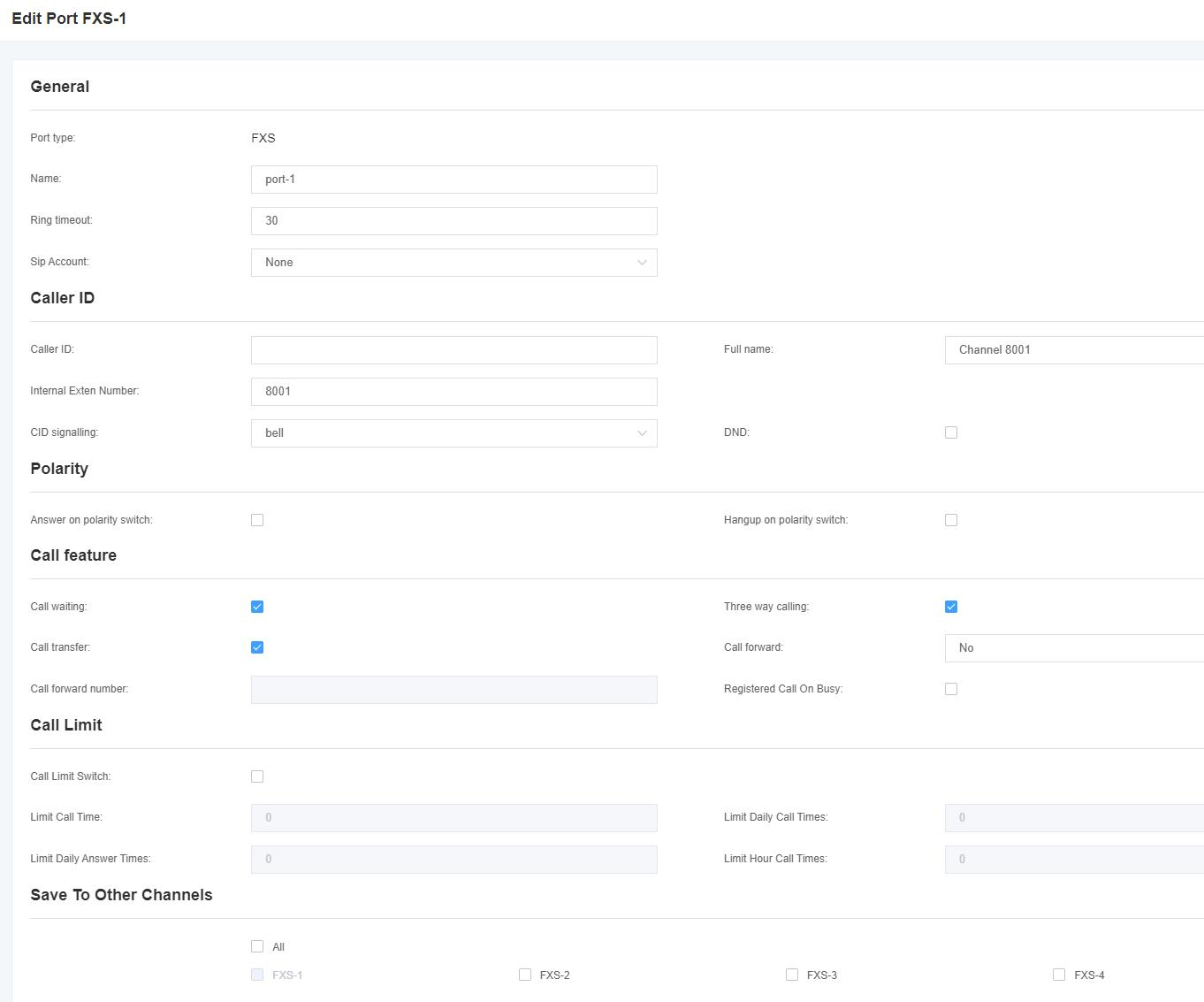Open the Call forward dropdown showing No

click(x=1074, y=648)
